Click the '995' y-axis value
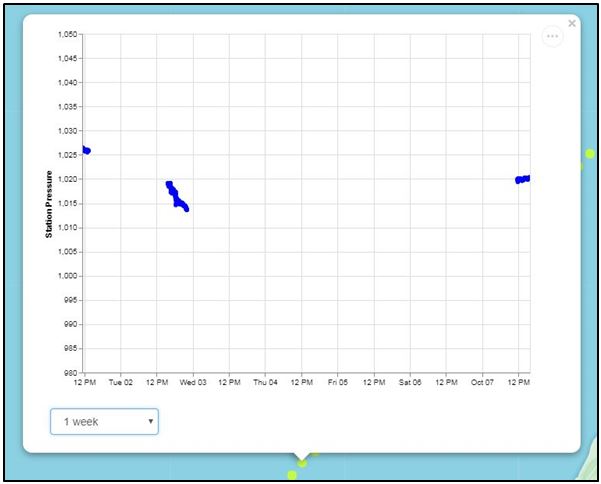 point(71,300)
